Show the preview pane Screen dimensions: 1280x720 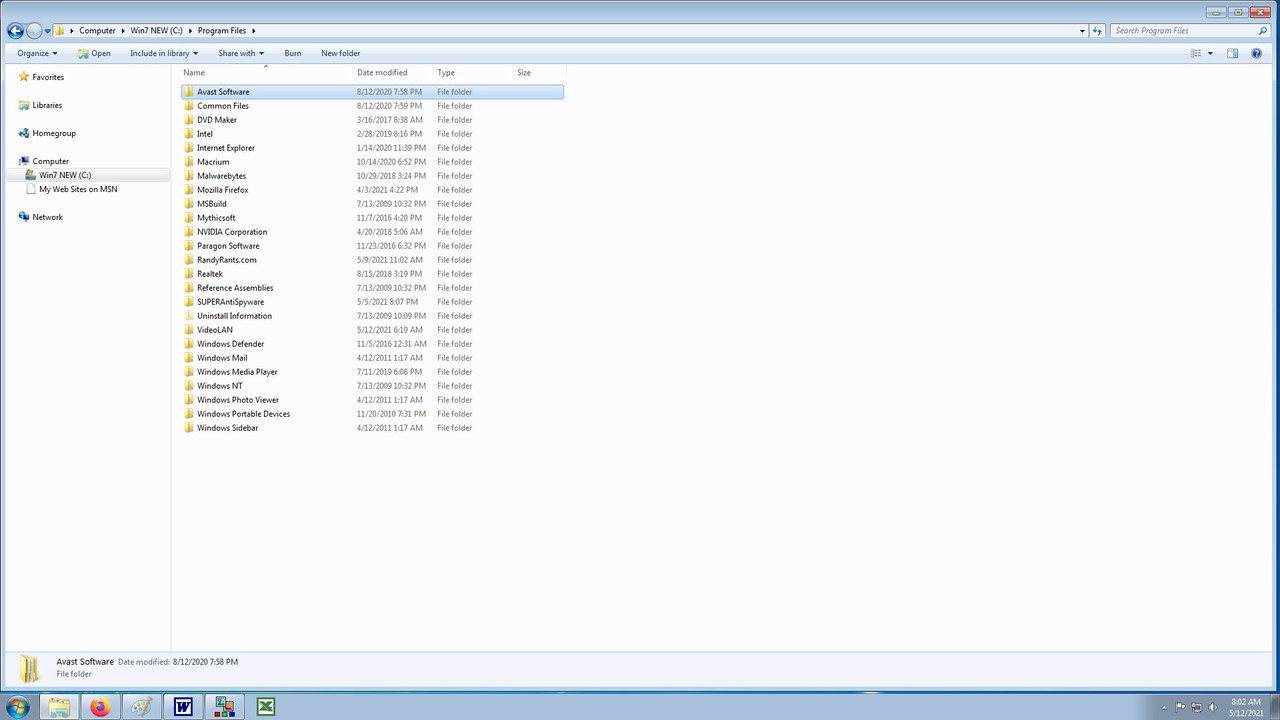1233,53
